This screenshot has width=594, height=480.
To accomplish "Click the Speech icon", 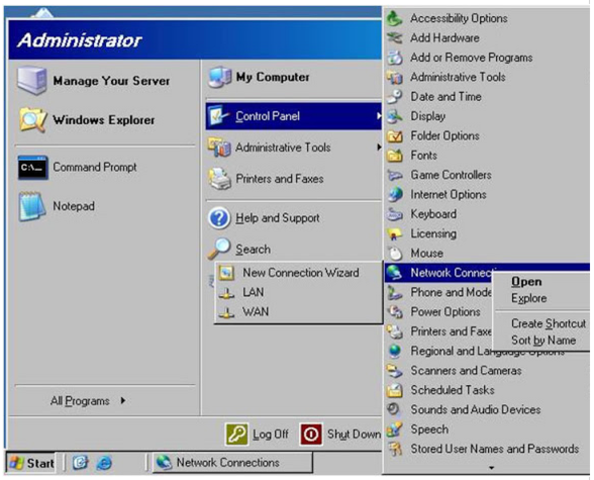I will [394, 429].
